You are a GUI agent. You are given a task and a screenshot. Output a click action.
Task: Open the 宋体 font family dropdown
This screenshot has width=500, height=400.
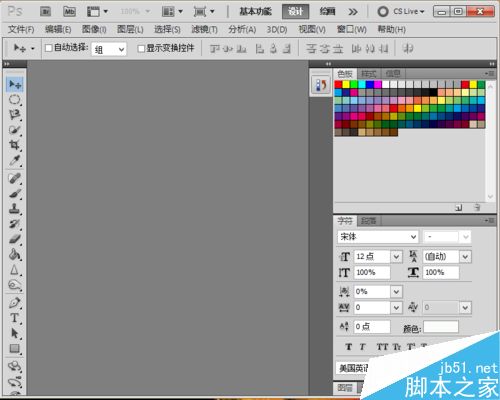[378, 237]
